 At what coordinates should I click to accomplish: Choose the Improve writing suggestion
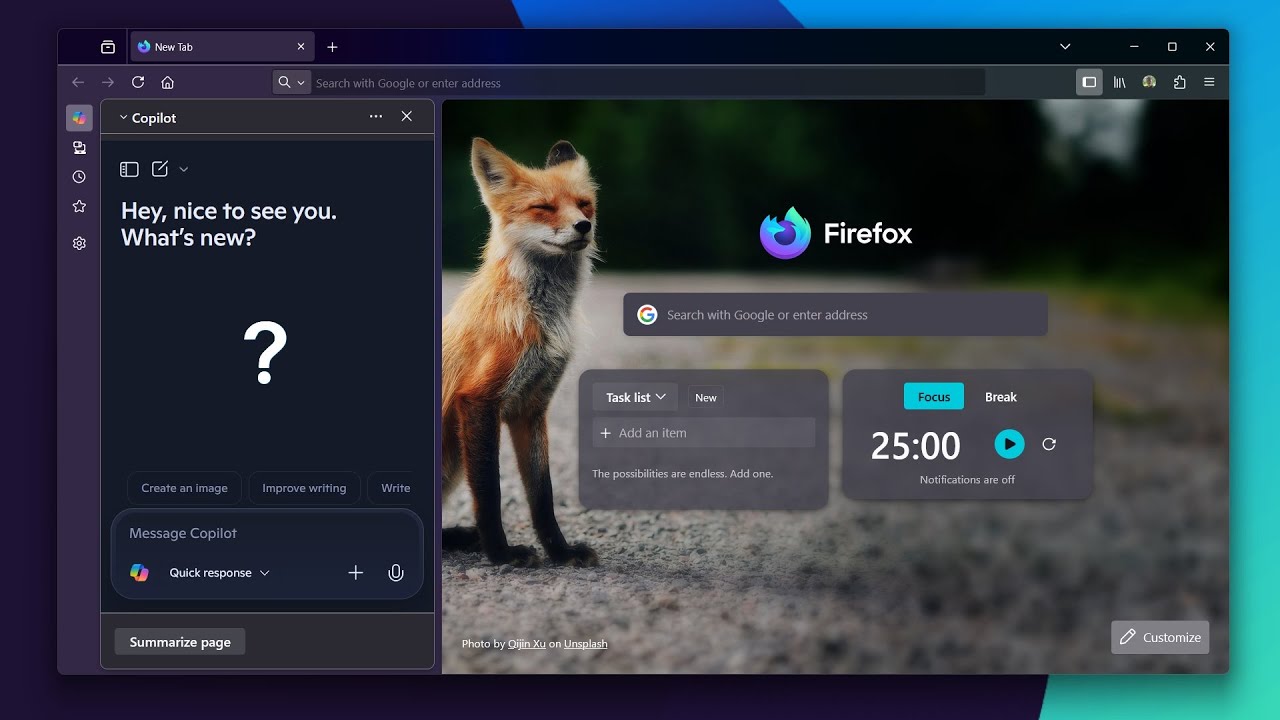click(x=304, y=488)
